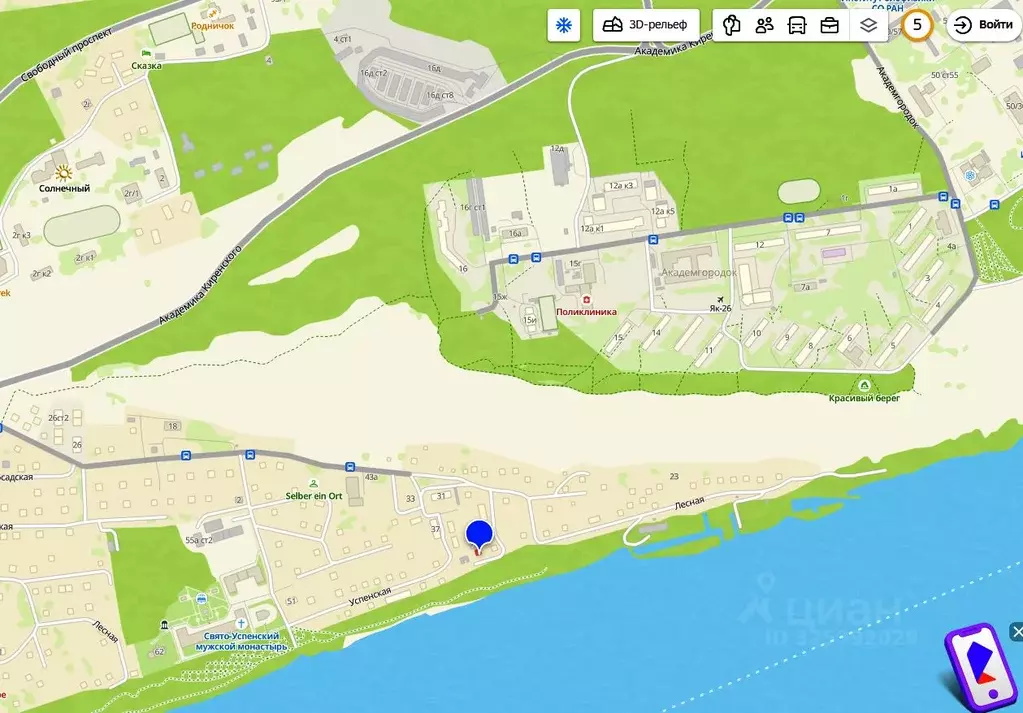Screen dimensions: 1023x713
Task: Click the snowflake weather layer icon
Action: (x=564, y=25)
